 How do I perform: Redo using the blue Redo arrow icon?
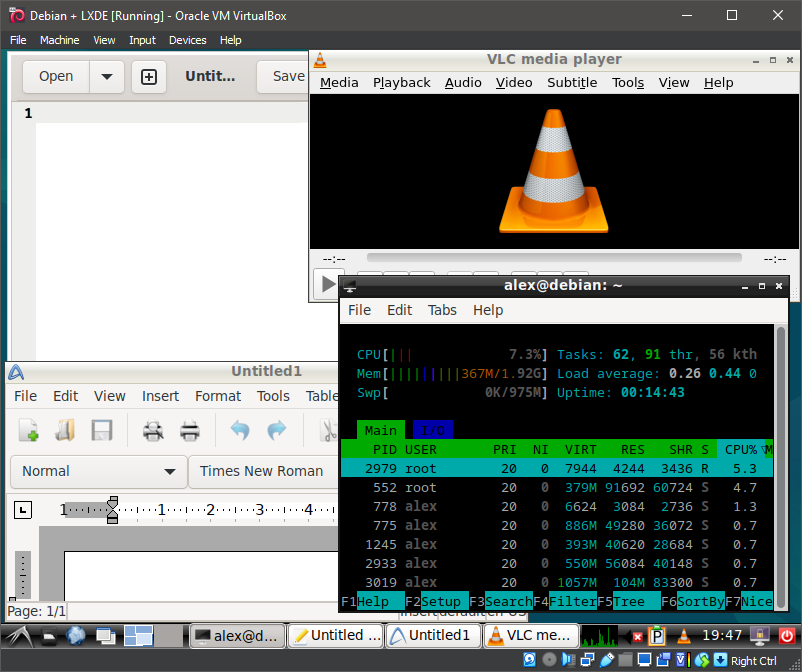point(276,430)
